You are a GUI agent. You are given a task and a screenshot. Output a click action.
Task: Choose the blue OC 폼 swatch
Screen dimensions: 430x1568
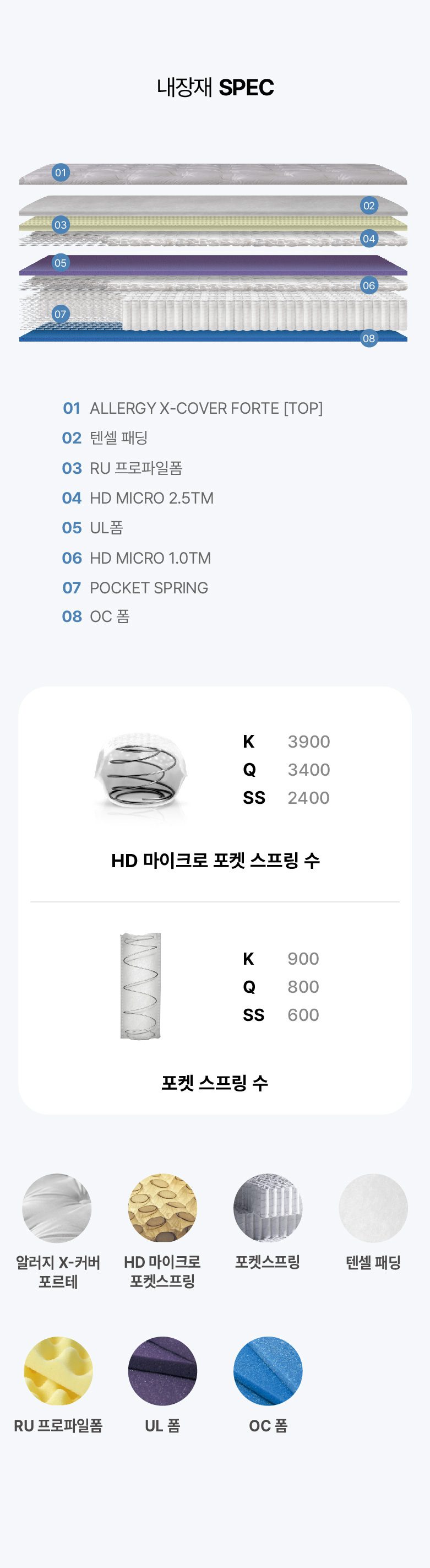pyautogui.click(x=268, y=1371)
